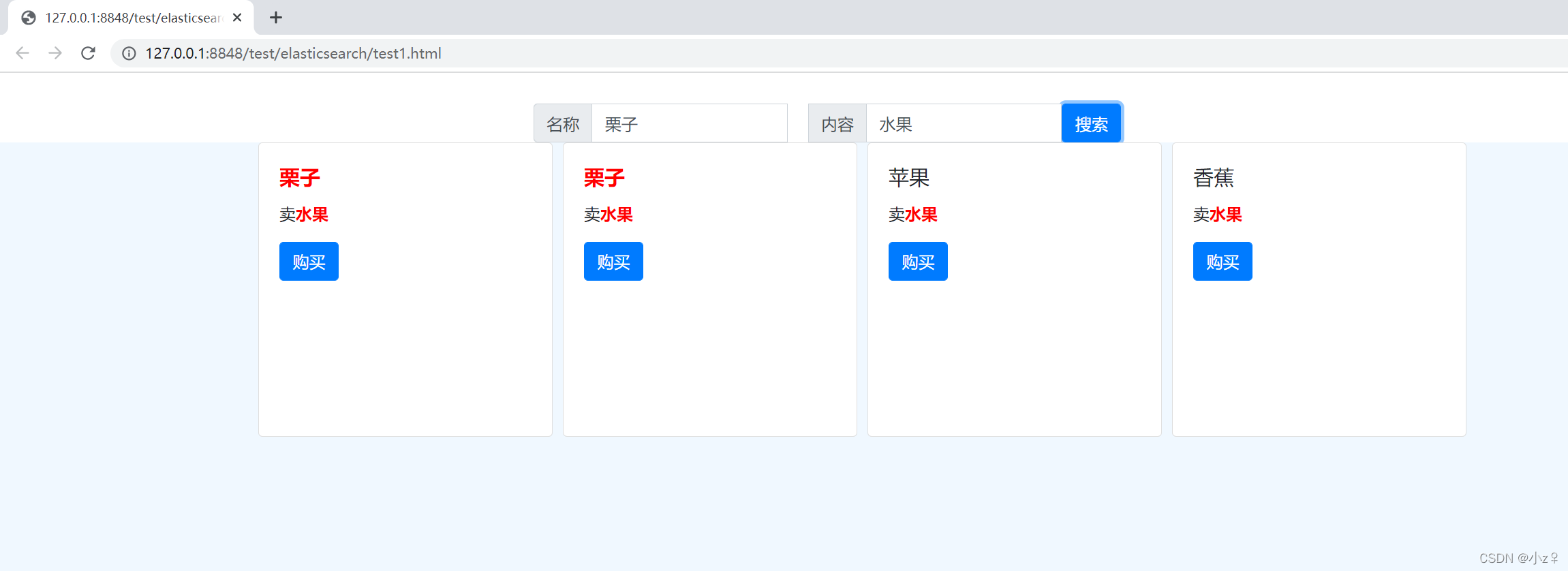Viewport: 1568px width, 571px height.
Task: Click the 名称 input field containing 栗子
Action: pyautogui.click(x=689, y=124)
